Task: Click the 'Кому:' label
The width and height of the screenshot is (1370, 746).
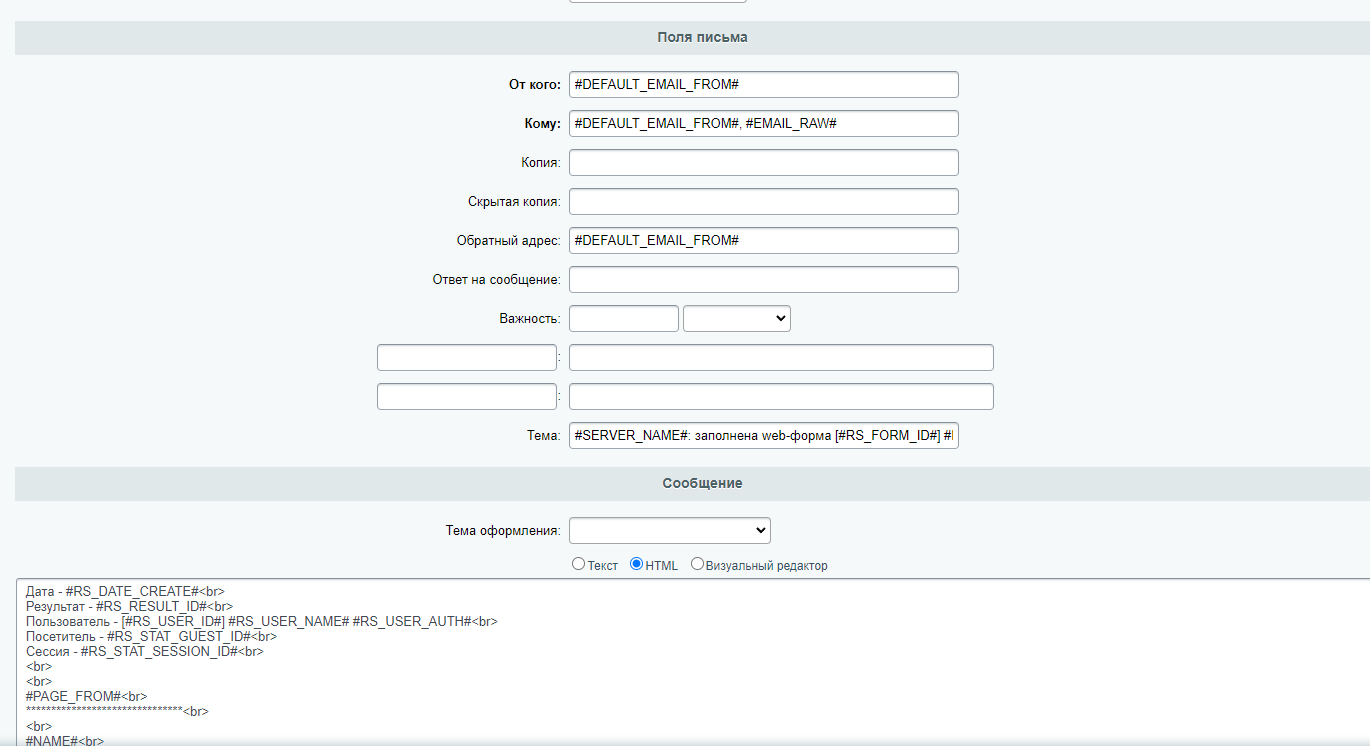Action: pyautogui.click(x=543, y=124)
